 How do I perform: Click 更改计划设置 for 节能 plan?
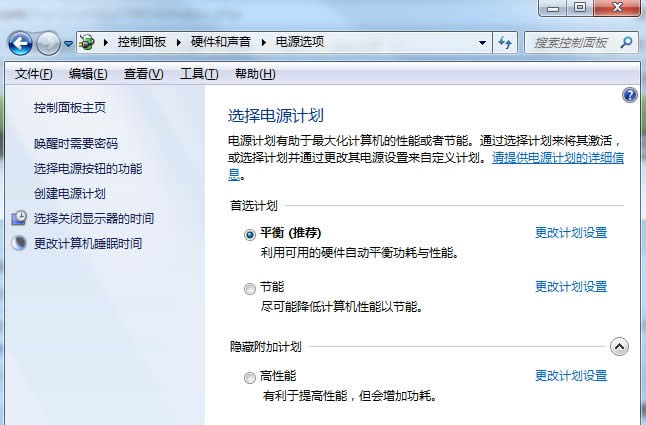(571, 287)
